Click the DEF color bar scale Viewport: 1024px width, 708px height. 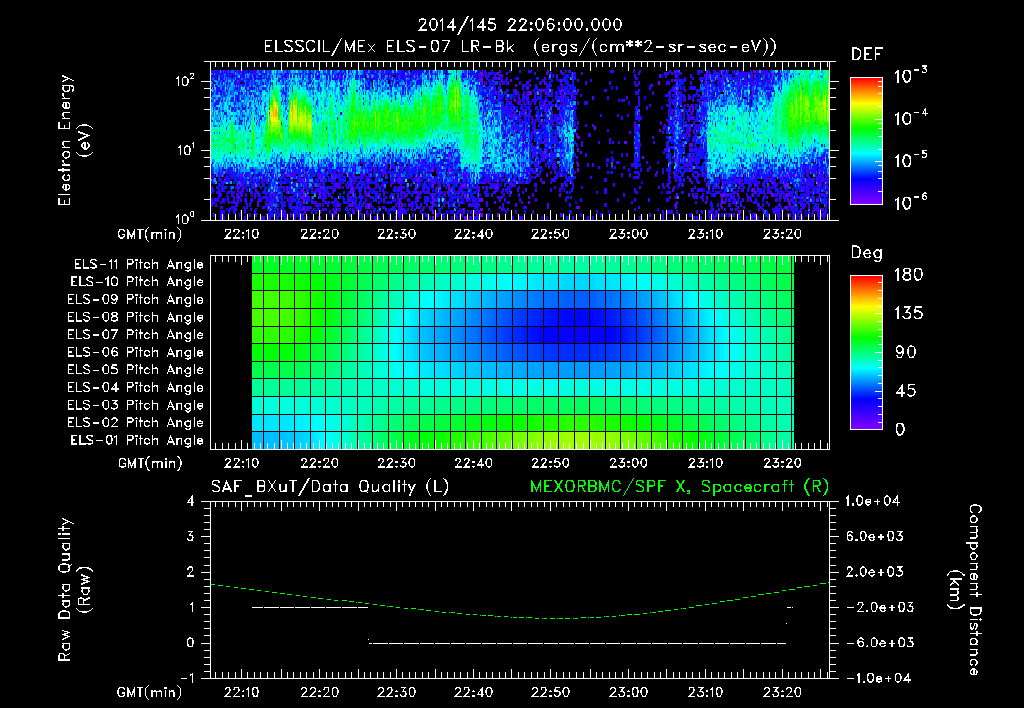click(x=866, y=141)
